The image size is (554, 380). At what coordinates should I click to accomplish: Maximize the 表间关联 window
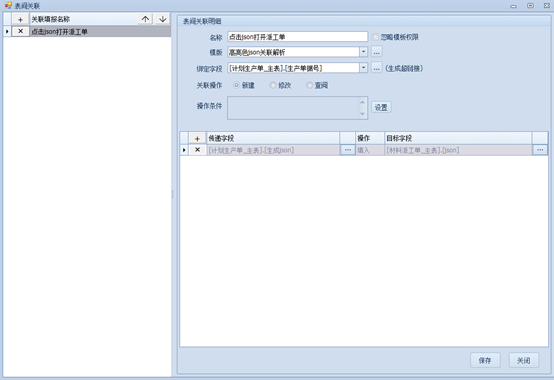[530, 5]
